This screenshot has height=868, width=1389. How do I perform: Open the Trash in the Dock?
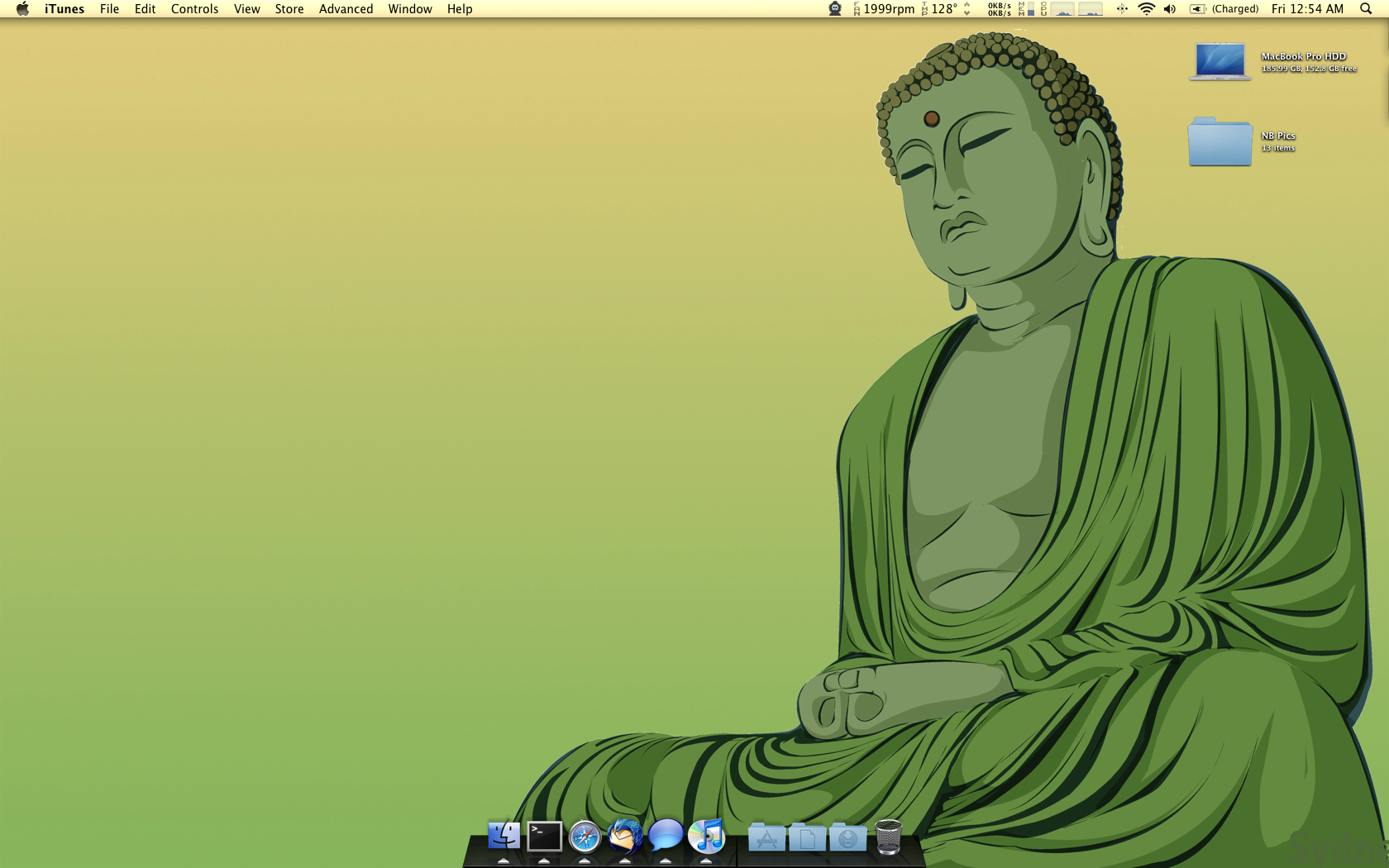tap(888, 837)
